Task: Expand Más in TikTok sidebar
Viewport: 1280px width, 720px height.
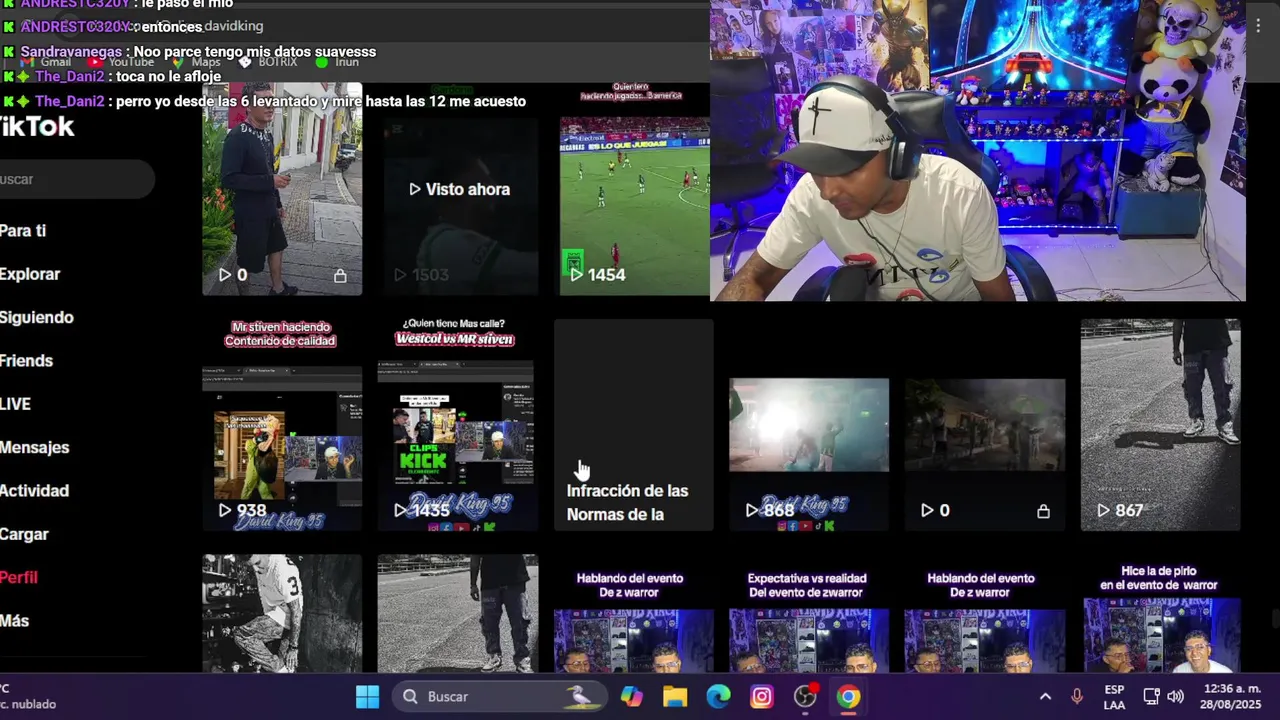Action: click(x=15, y=621)
